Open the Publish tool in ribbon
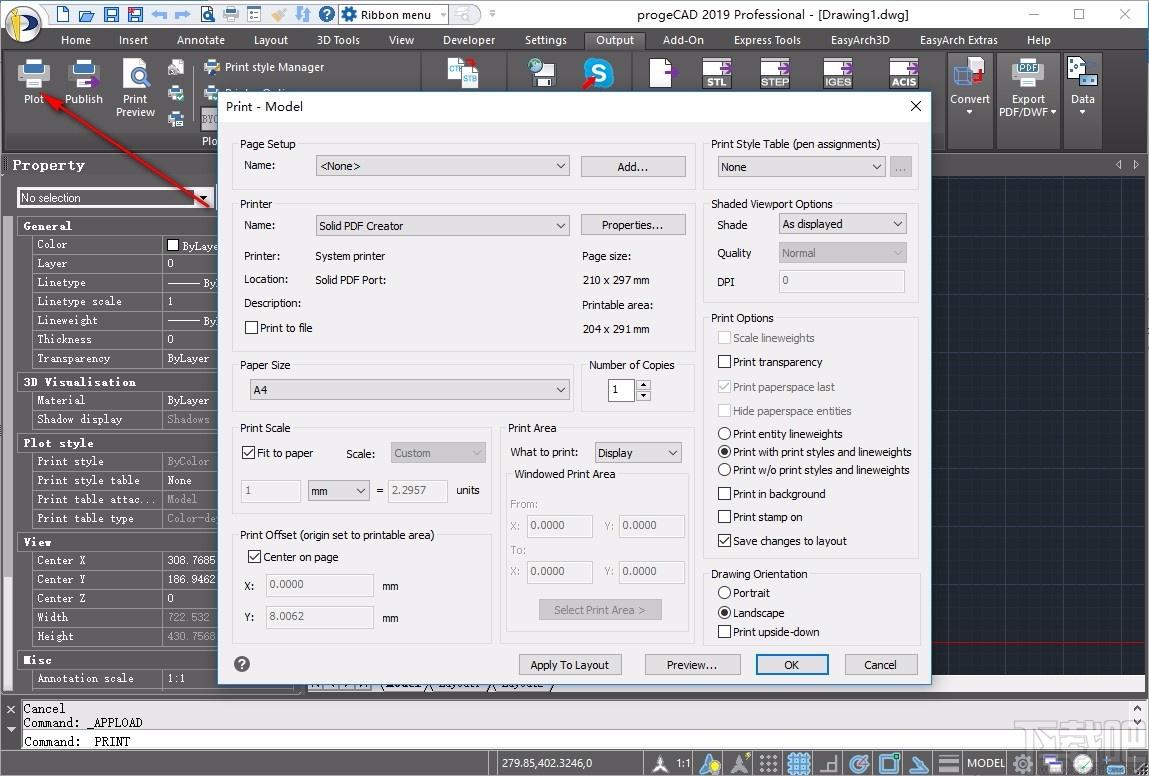Viewport: 1149px width, 776px height. [x=84, y=82]
